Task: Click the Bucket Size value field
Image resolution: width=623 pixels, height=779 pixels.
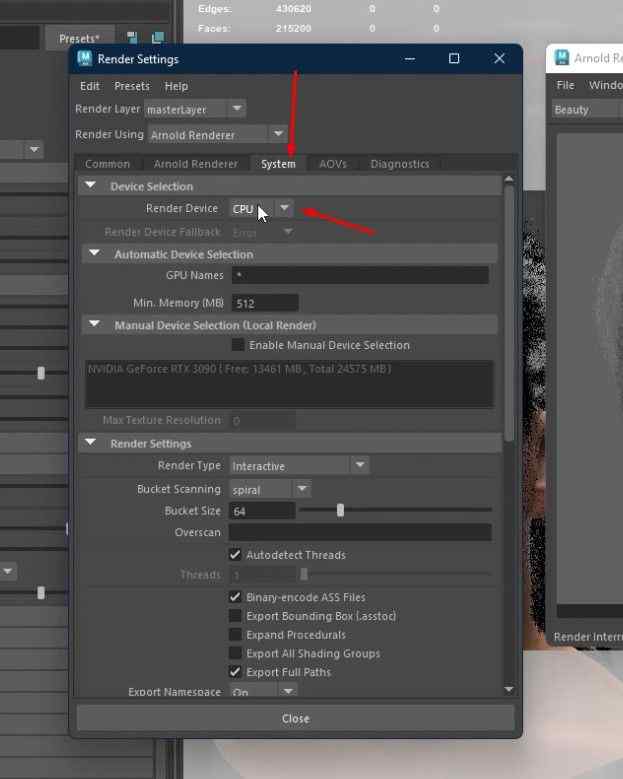Action: coord(262,511)
